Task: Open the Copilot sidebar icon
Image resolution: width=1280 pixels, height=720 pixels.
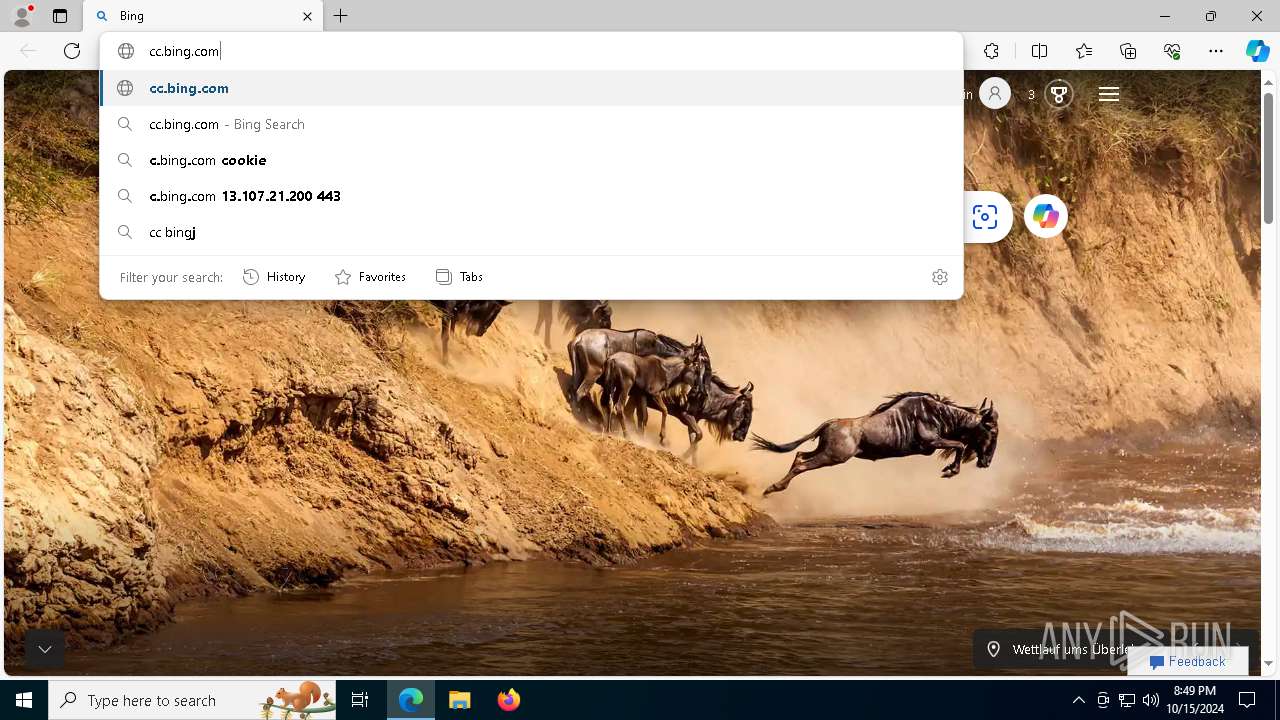Action: tap(1258, 51)
